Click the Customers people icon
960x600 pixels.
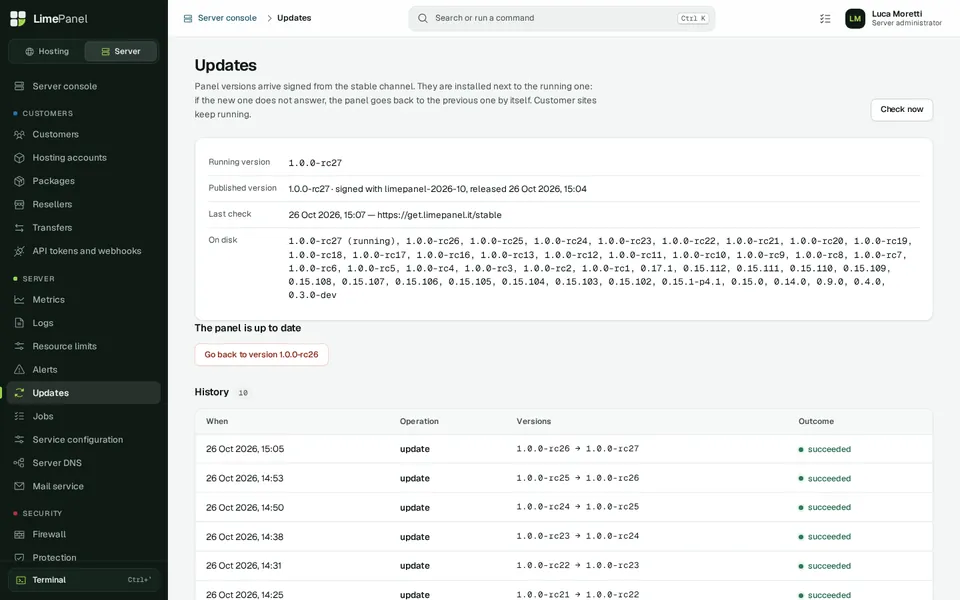(x=20, y=135)
